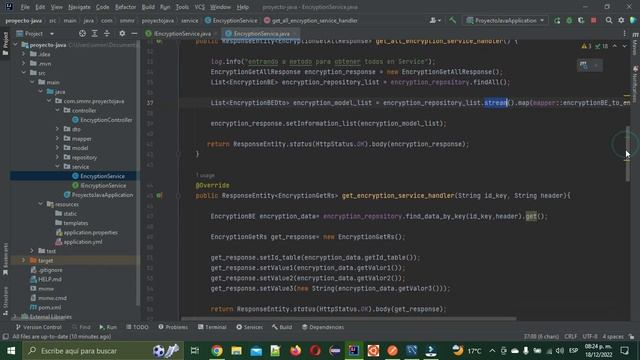Open the VCS menu
Image resolution: width=640 pixels, height=360 pixels.
tap(200, 7)
